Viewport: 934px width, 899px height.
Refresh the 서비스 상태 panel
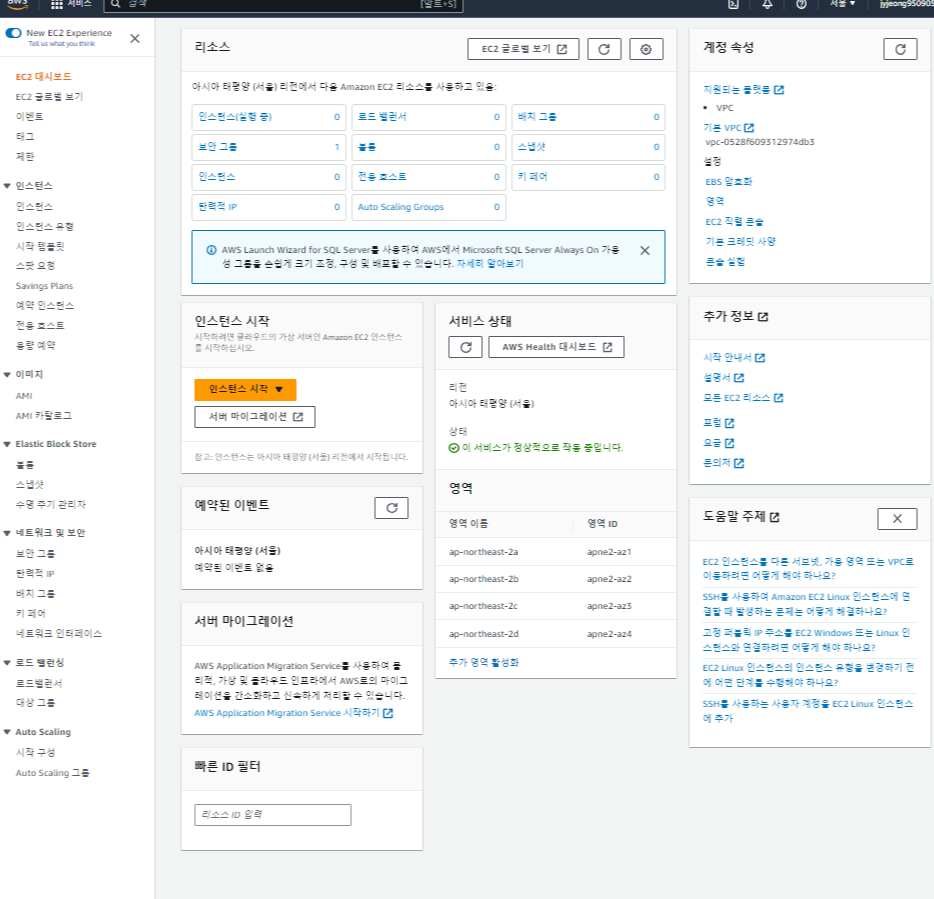(465, 347)
